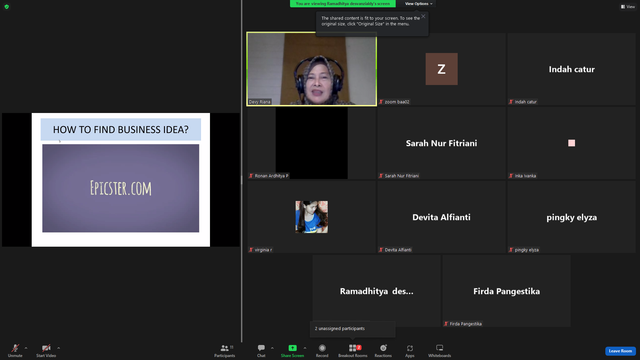
Task: Click muted mic icon beside Devita Alfianti label
Action: (x=381, y=250)
